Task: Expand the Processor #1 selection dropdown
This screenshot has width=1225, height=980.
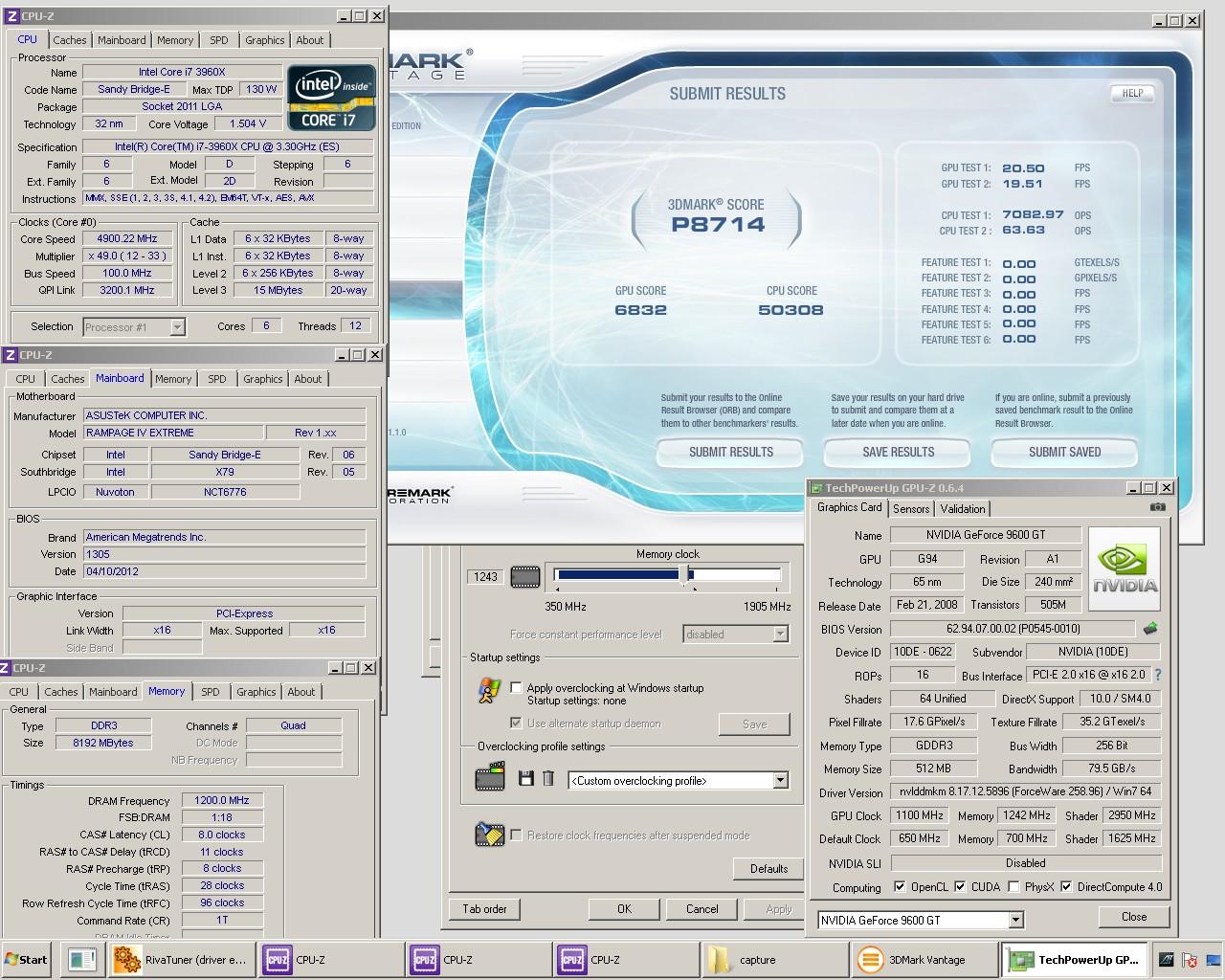Action: coord(177,327)
